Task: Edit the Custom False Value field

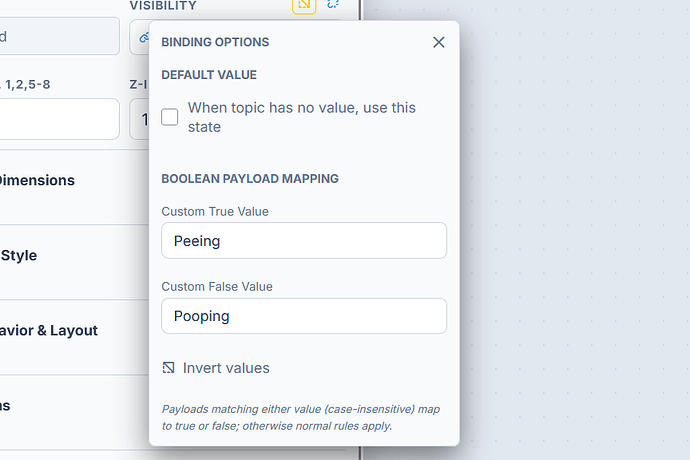Action: point(304,316)
